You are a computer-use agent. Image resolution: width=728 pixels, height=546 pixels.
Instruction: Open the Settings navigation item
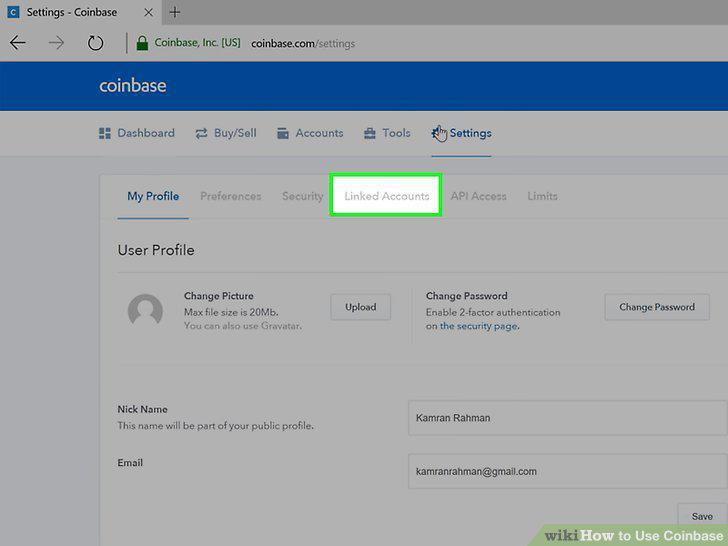tap(462, 133)
